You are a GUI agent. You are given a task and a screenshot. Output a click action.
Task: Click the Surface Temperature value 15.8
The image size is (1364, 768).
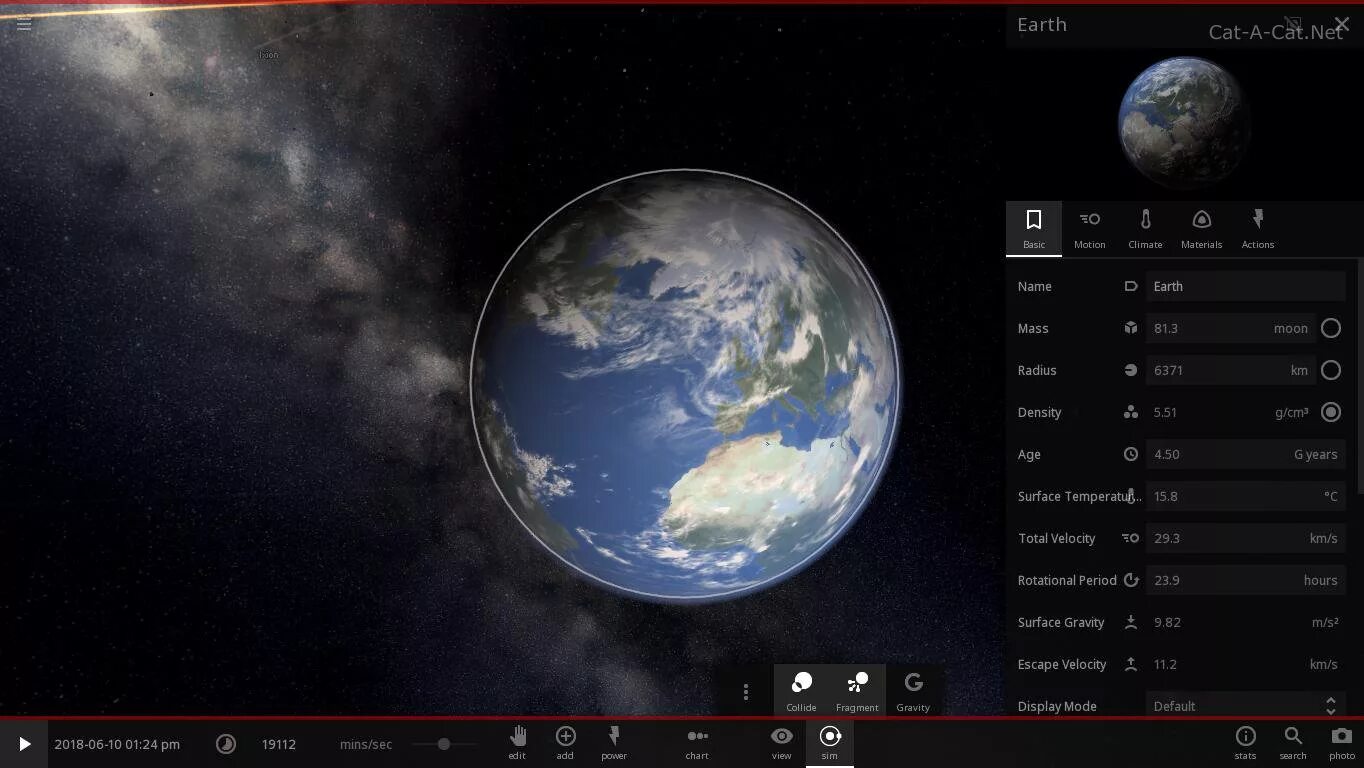click(1165, 496)
